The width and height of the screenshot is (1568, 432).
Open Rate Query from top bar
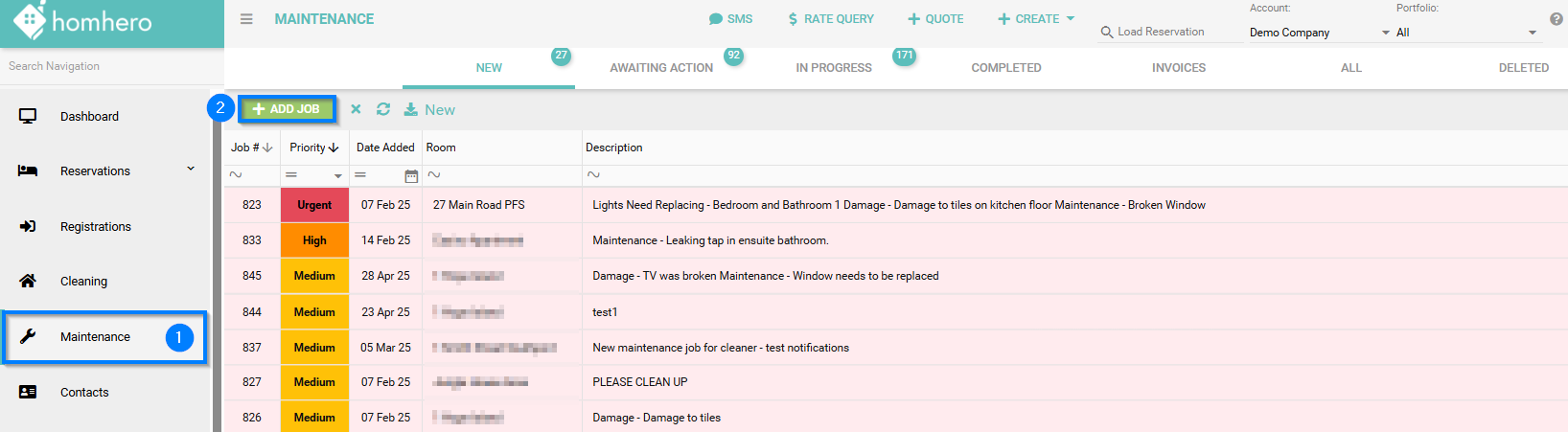pyautogui.click(x=830, y=19)
